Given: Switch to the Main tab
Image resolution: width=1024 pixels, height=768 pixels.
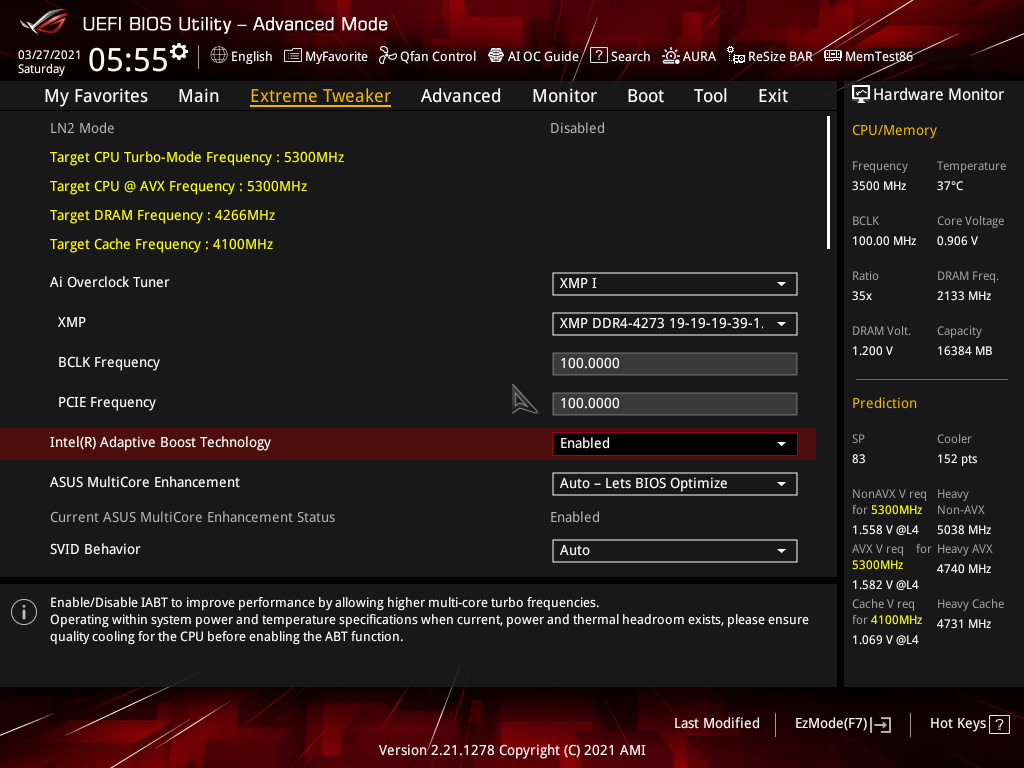Looking at the screenshot, I should click(x=199, y=96).
